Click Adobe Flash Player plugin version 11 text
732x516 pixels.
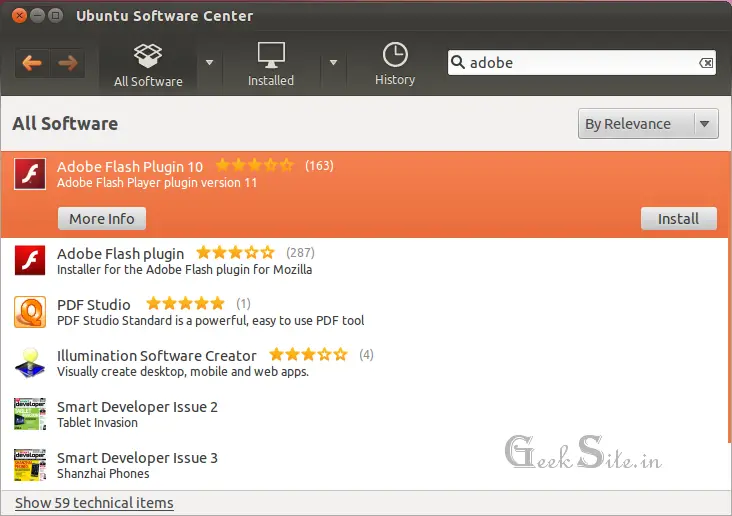click(x=157, y=183)
